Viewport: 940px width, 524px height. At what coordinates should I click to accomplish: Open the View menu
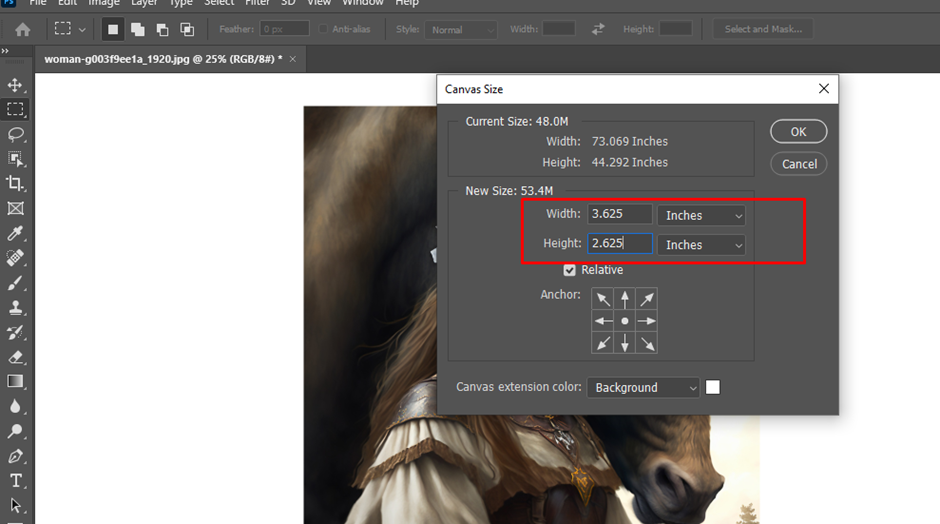(x=319, y=3)
